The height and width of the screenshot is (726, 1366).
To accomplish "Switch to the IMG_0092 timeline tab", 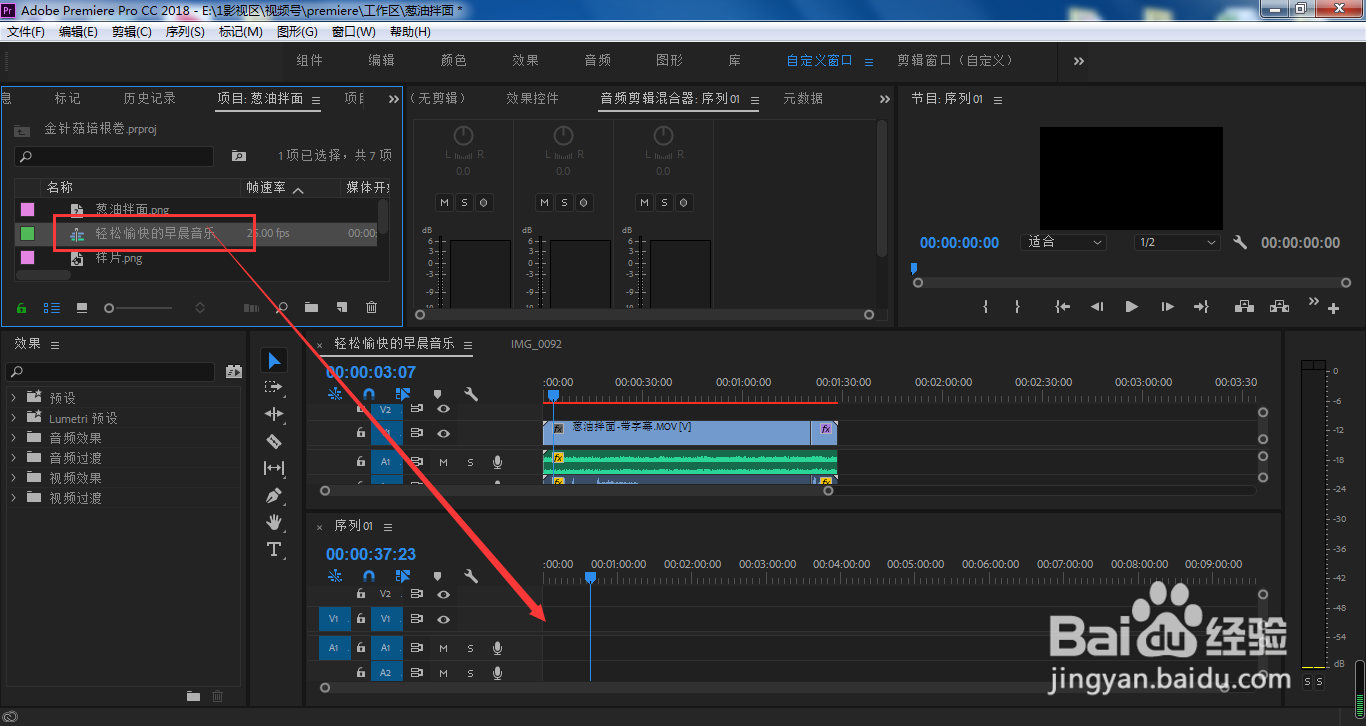I will coord(536,344).
